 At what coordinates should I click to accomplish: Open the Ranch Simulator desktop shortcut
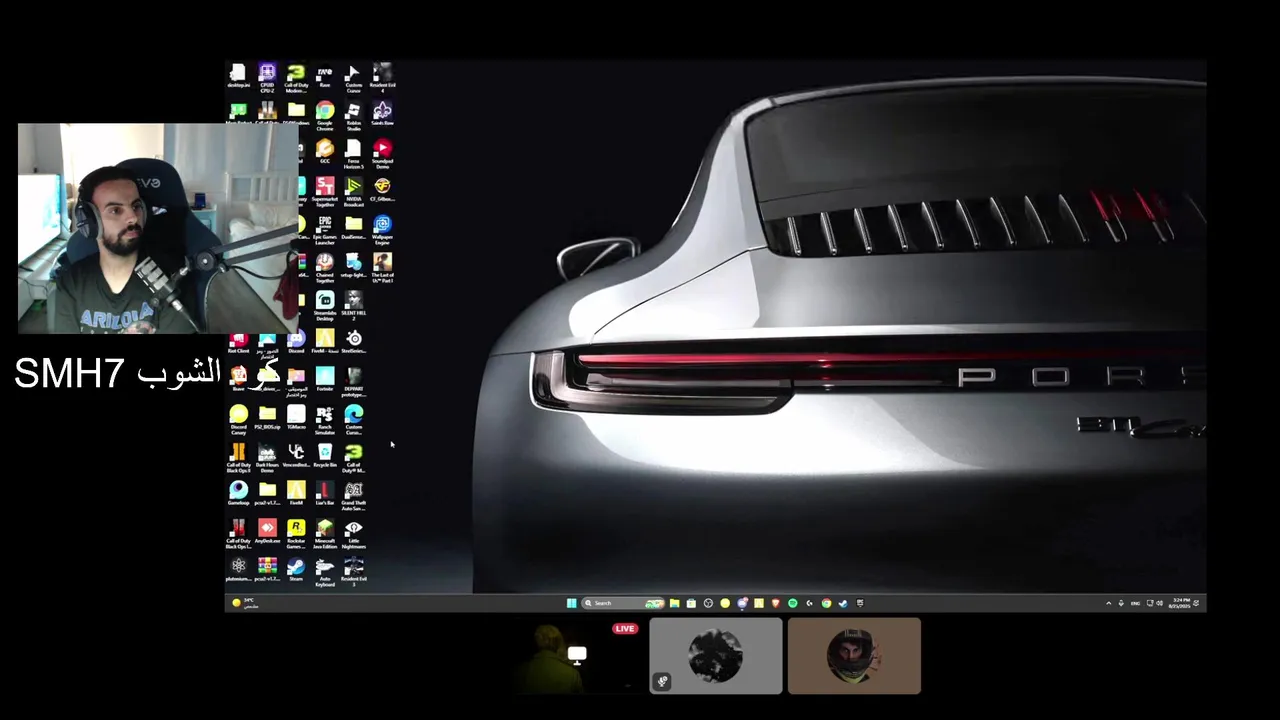[325, 421]
